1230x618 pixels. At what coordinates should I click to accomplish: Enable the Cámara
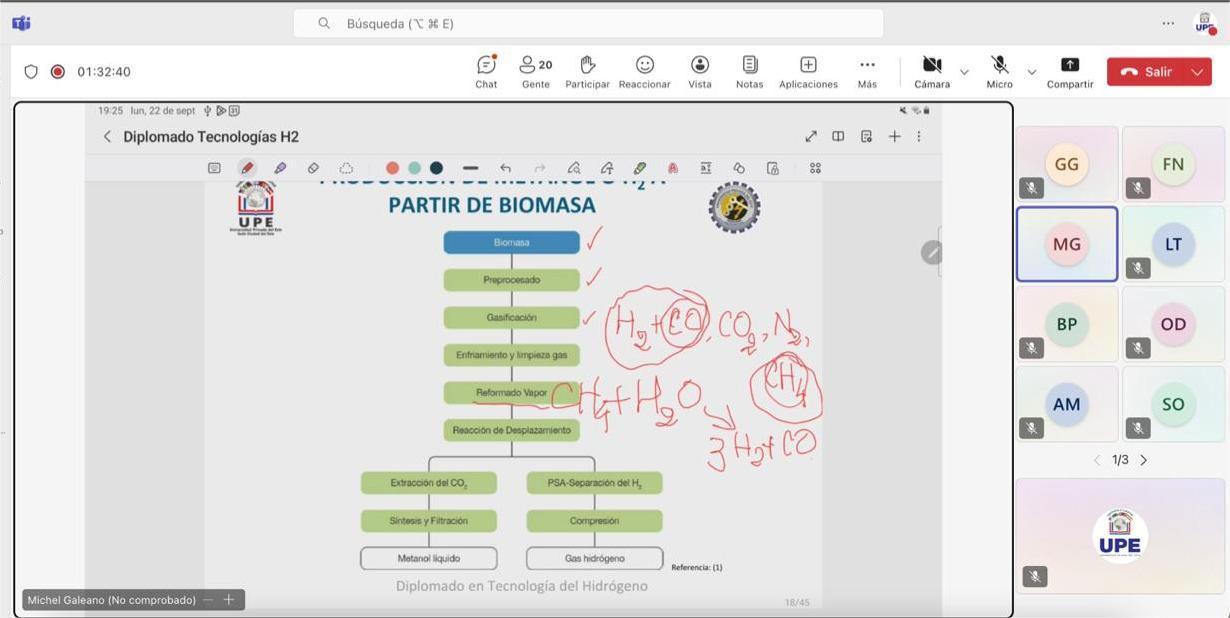pos(930,70)
